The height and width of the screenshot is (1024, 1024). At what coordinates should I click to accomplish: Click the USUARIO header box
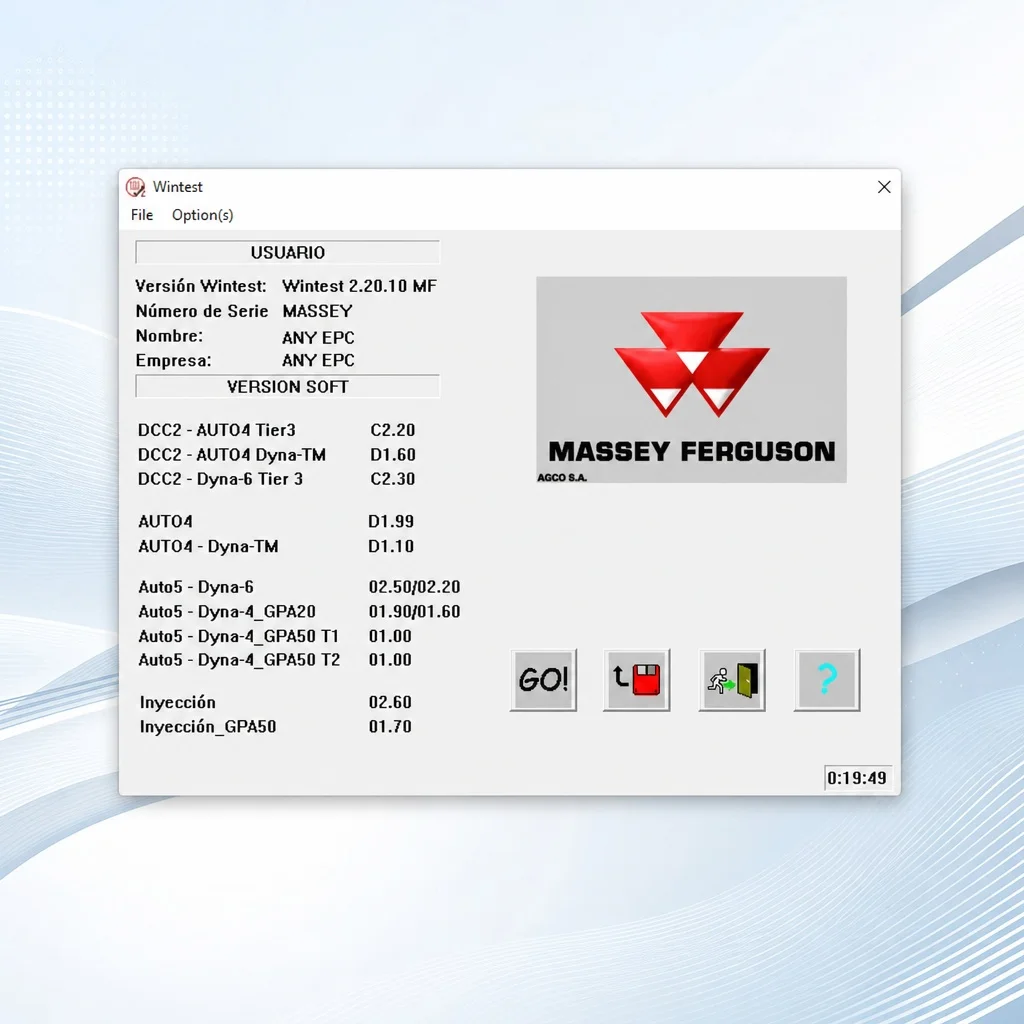[x=287, y=252]
